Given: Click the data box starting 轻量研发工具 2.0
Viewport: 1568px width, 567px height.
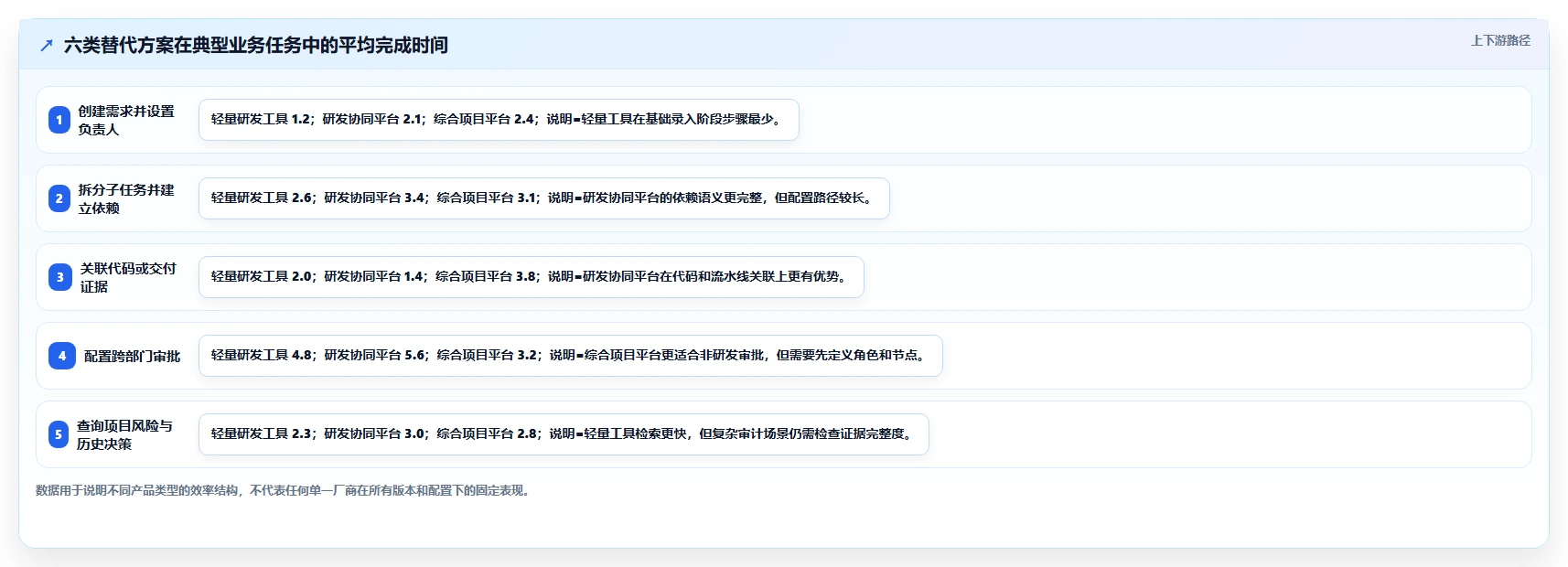Looking at the screenshot, I should (x=532, y=277).
